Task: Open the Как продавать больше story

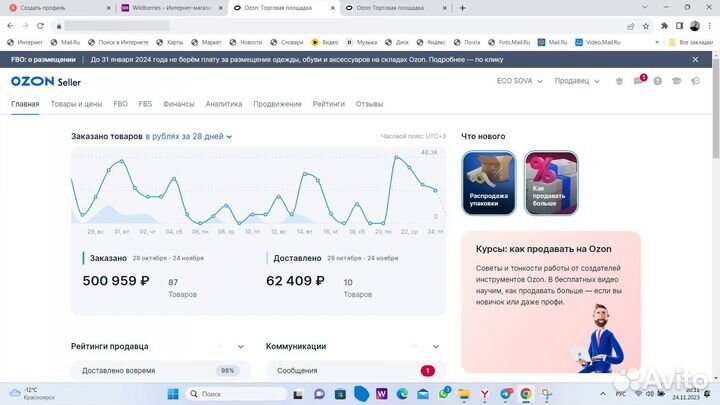Action: click(x=551, y=183)
